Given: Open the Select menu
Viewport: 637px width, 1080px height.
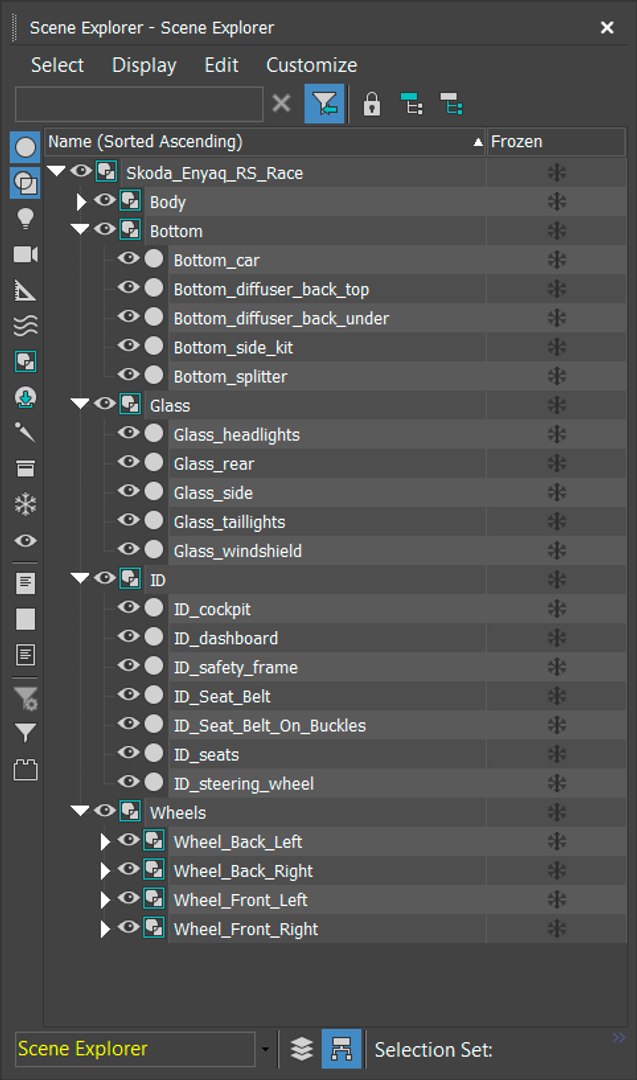Looking at the screenshot, I should (57, 65).
